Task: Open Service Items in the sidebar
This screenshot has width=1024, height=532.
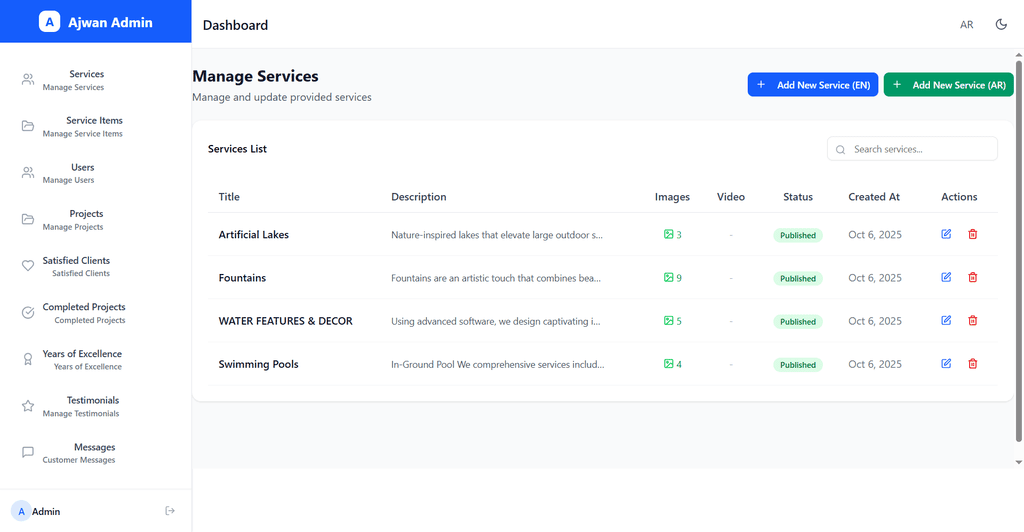Action: 94,126
